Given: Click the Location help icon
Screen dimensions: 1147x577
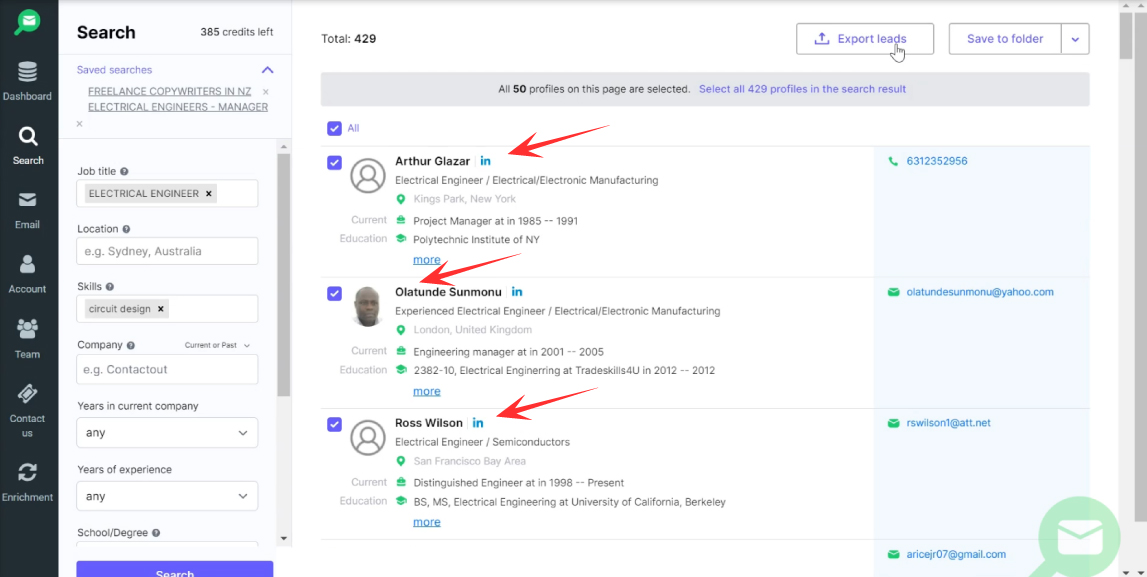Looking at the screenshot, I should [x=127, y=229].
